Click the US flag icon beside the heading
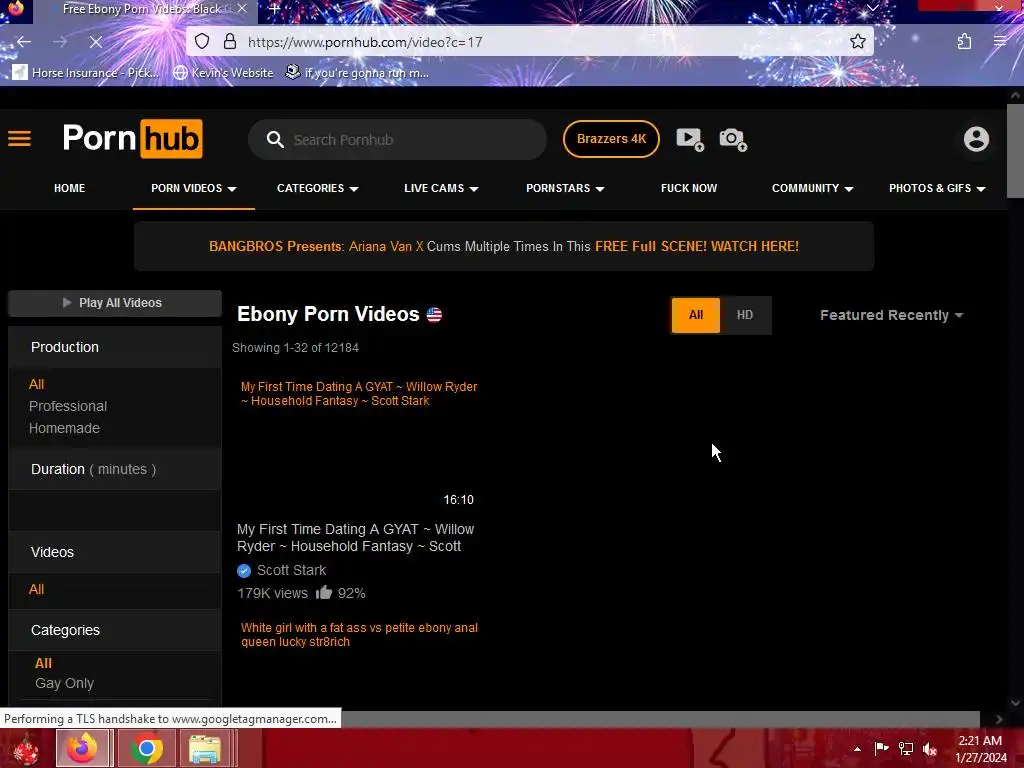Viewport: 1024px width, 768px height. (x=434, y=315)
